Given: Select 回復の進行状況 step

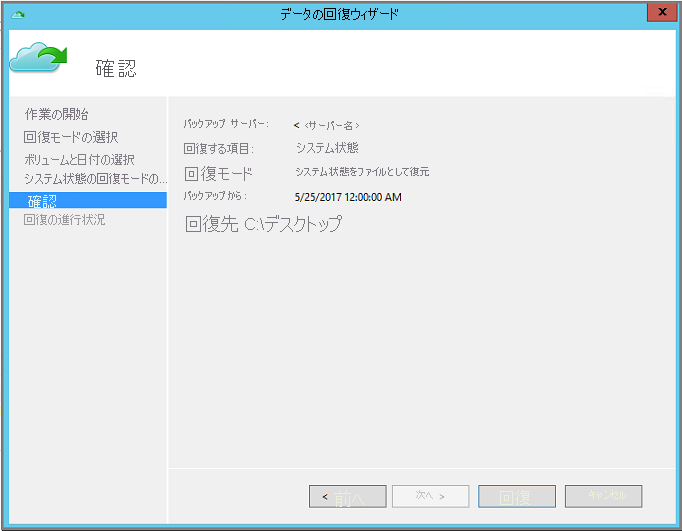Looking at the screenshot, I should 64,220.
